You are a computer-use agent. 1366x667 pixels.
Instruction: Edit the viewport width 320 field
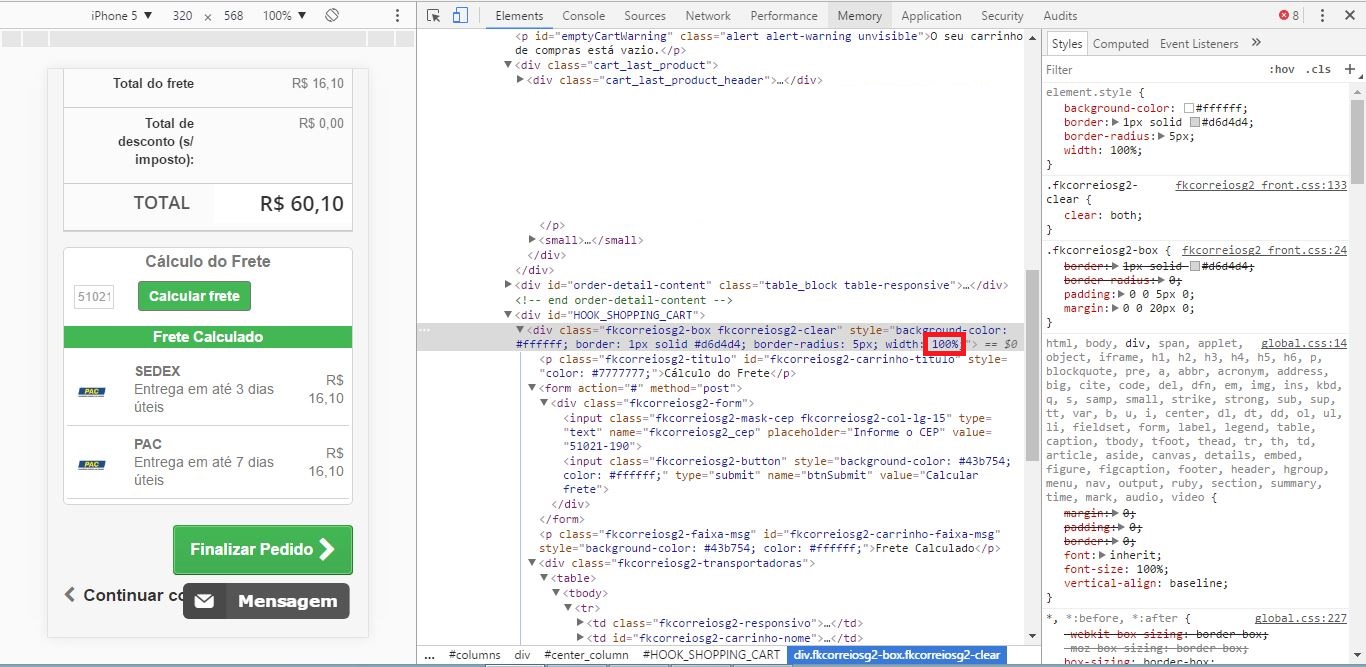(x=182, y=16)
